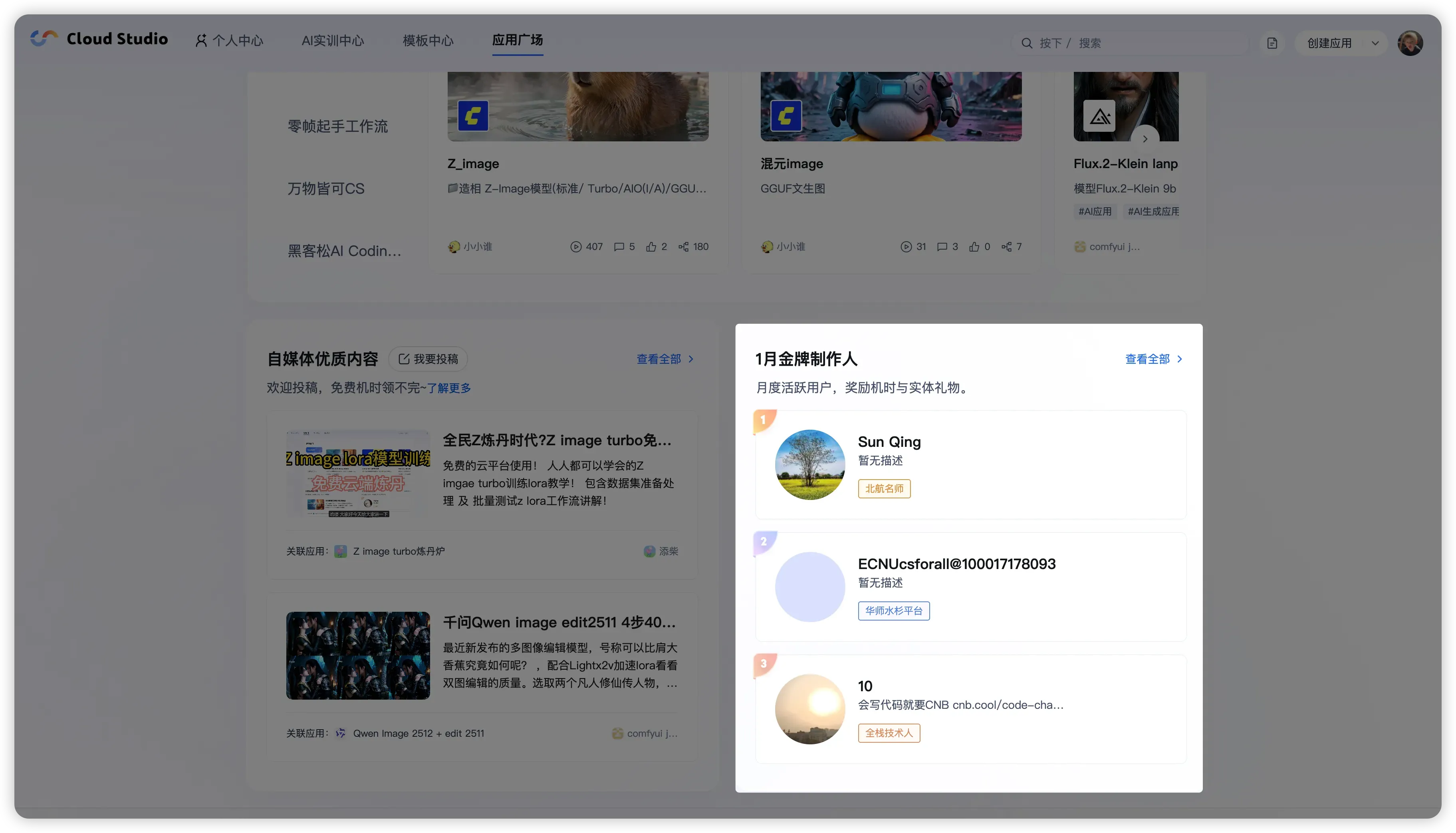The height and width of the screenshot is (833, 1456).
Task: Click the comment icon on 混元image card
Action: [942, 247]
